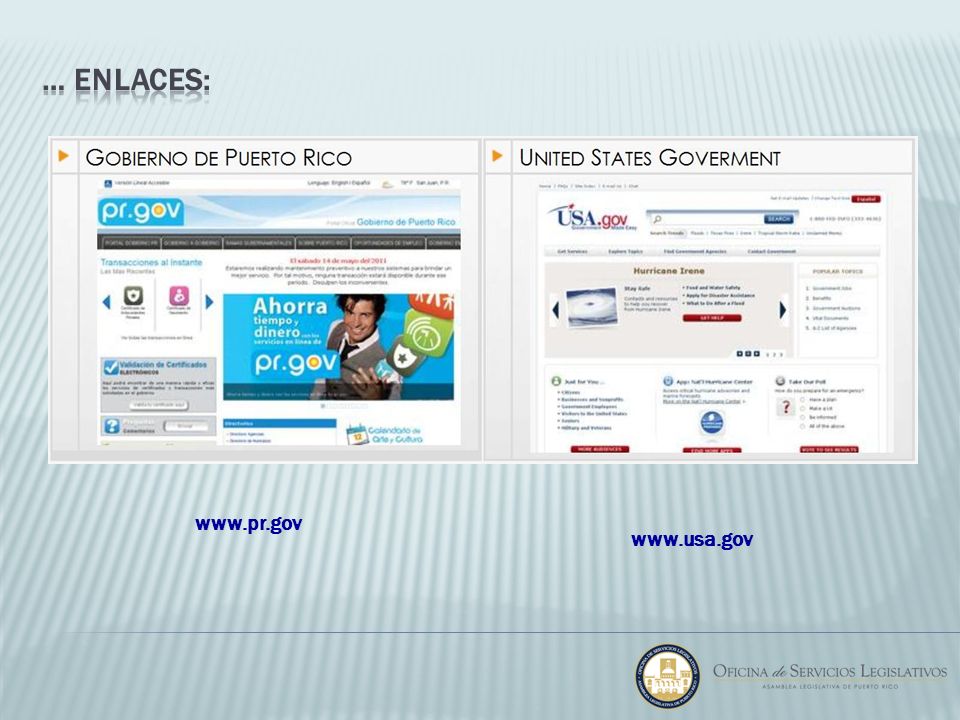Click the red Find More Apps button
Image resolution: width=960 pixels, height=720 pixels.
(712, 451)
